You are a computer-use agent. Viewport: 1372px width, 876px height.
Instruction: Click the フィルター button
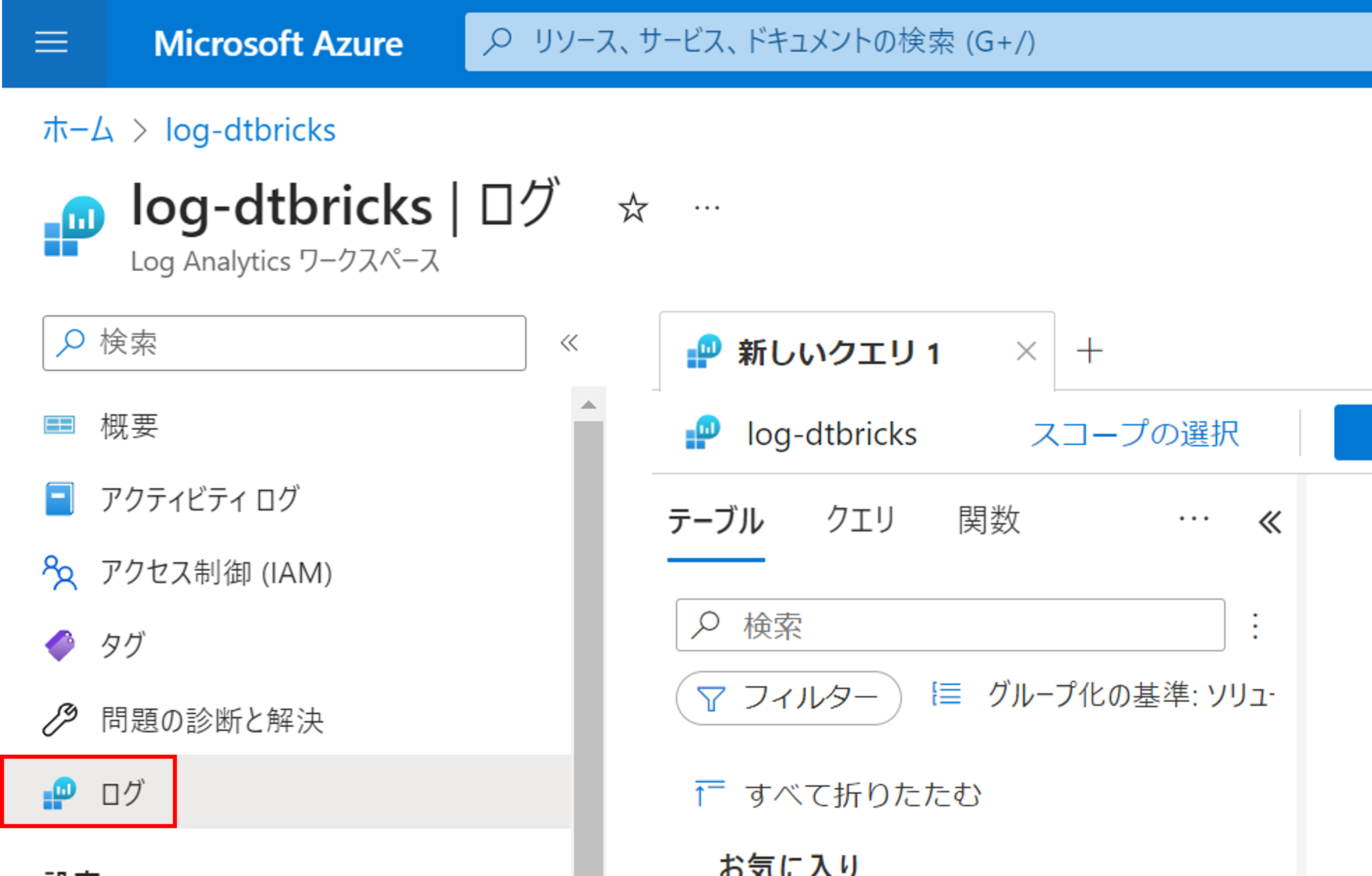(788, 698)
